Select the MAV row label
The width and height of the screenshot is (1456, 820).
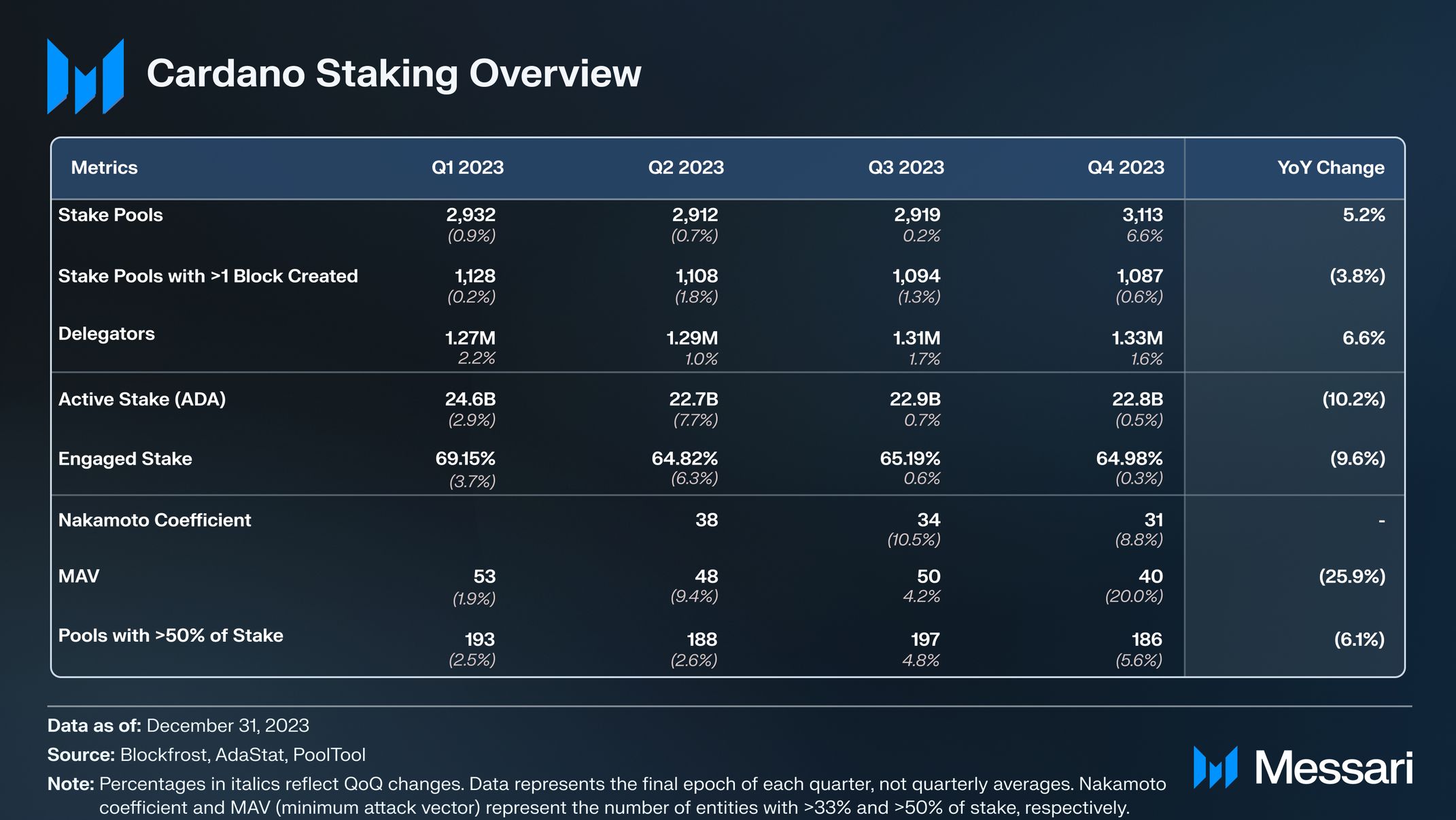(x=79, y=577)
